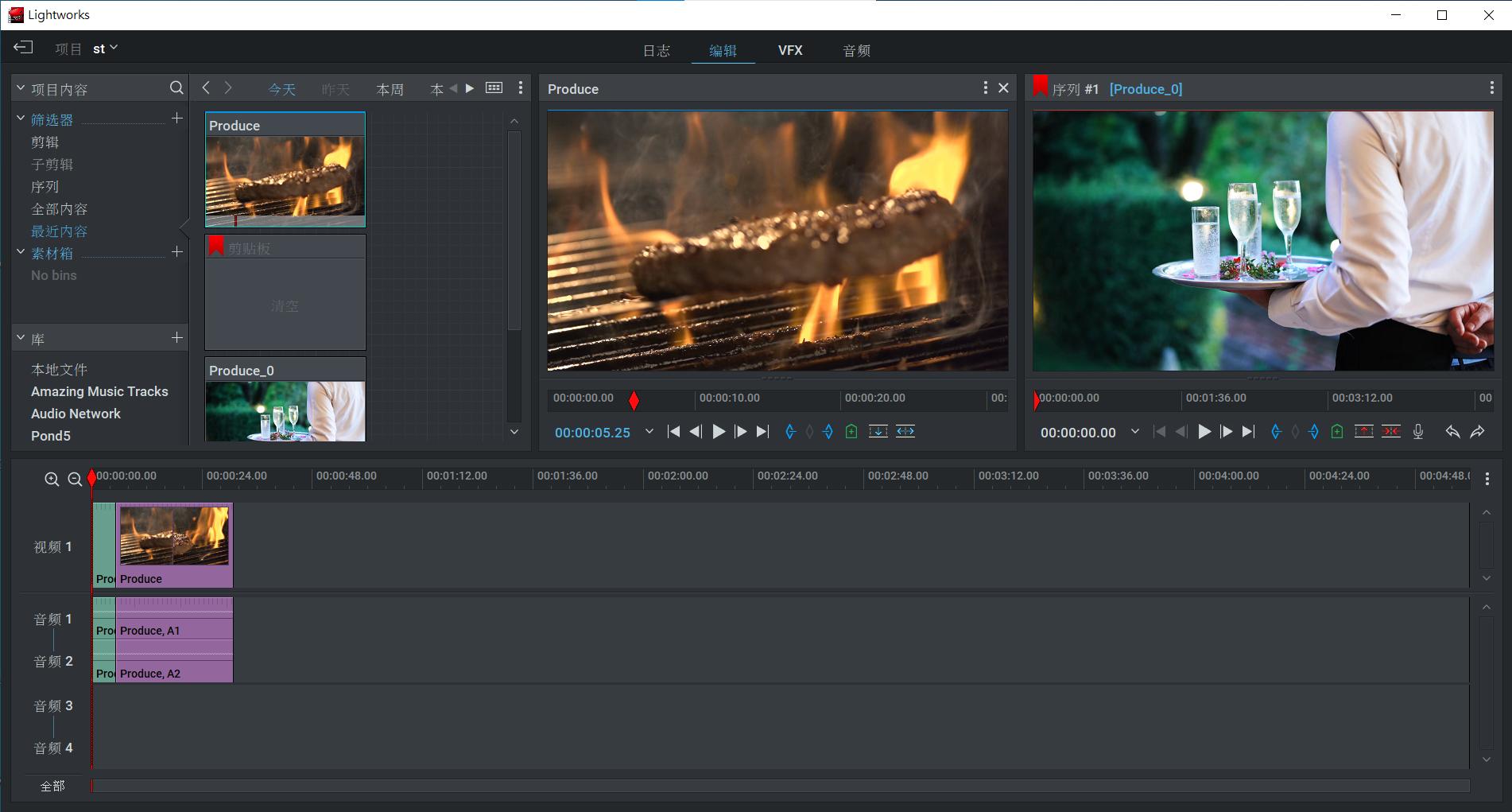
Task: Mark in point in Produce source viewer
Action: coord(790,432)
